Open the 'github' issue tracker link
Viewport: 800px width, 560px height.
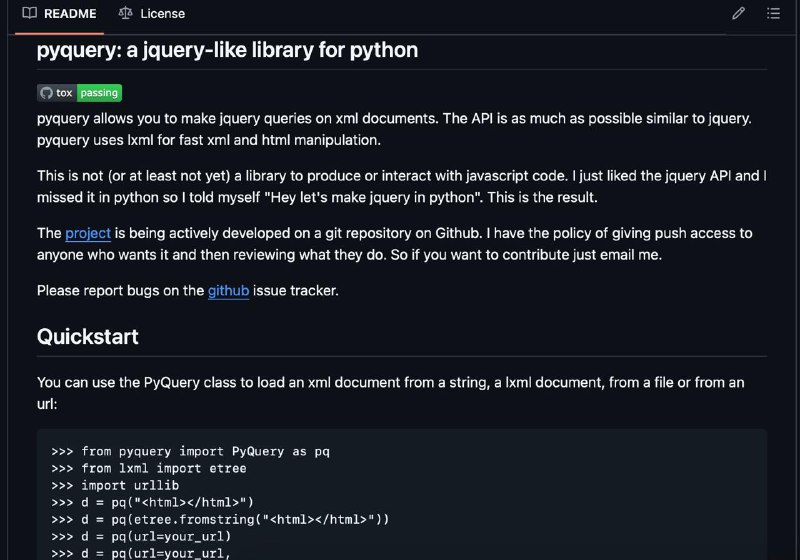(229, 291)
